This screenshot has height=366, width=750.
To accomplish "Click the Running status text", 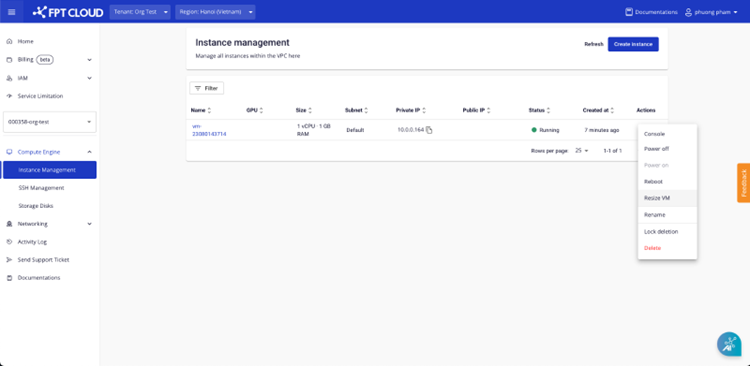I will tap(549, 130).
